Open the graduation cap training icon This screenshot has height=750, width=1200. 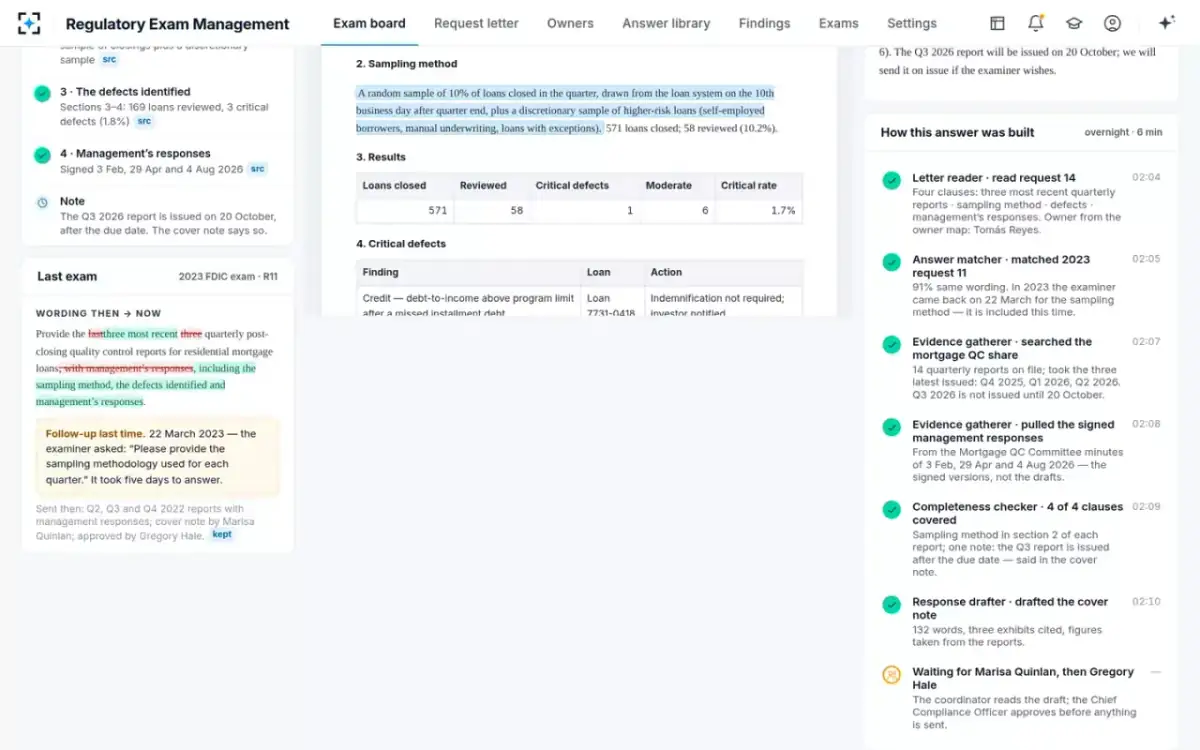click(1074, 23)
